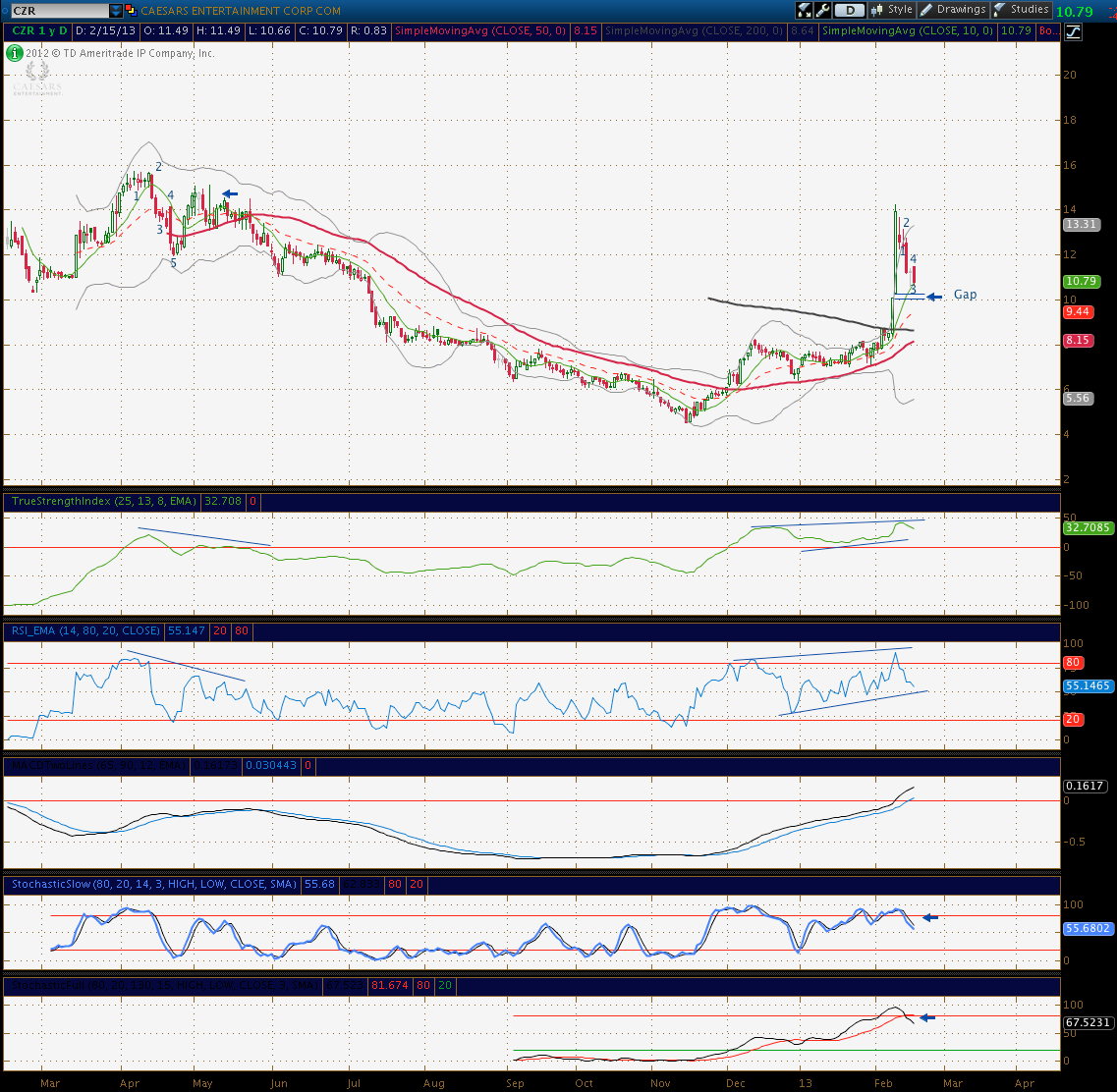Image resolution: width=1117 pixels, height=1092 pixels.
Task: Click the pencil icon on the Drawings button
Action: point(926,10)
